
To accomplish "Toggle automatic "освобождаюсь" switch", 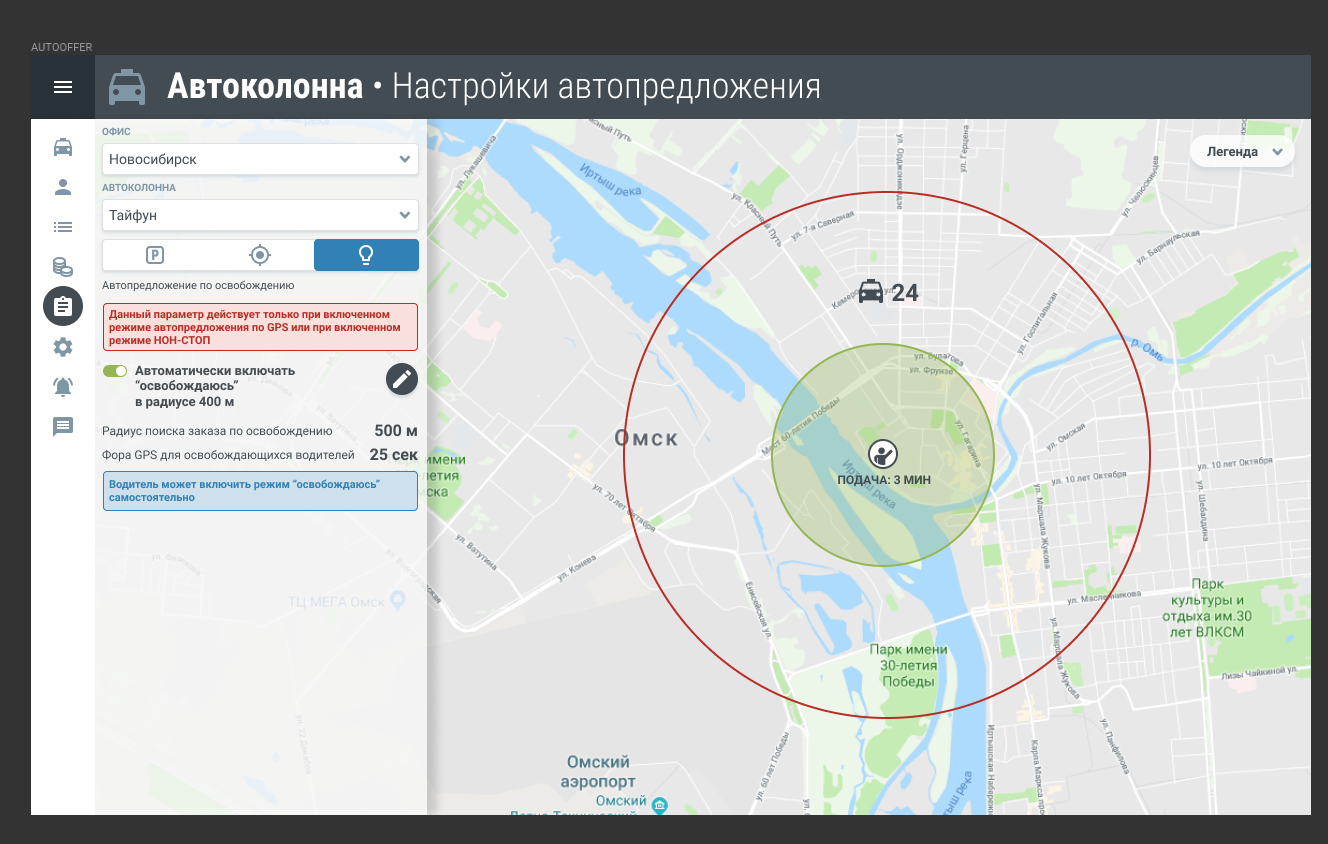I will 115,371.
